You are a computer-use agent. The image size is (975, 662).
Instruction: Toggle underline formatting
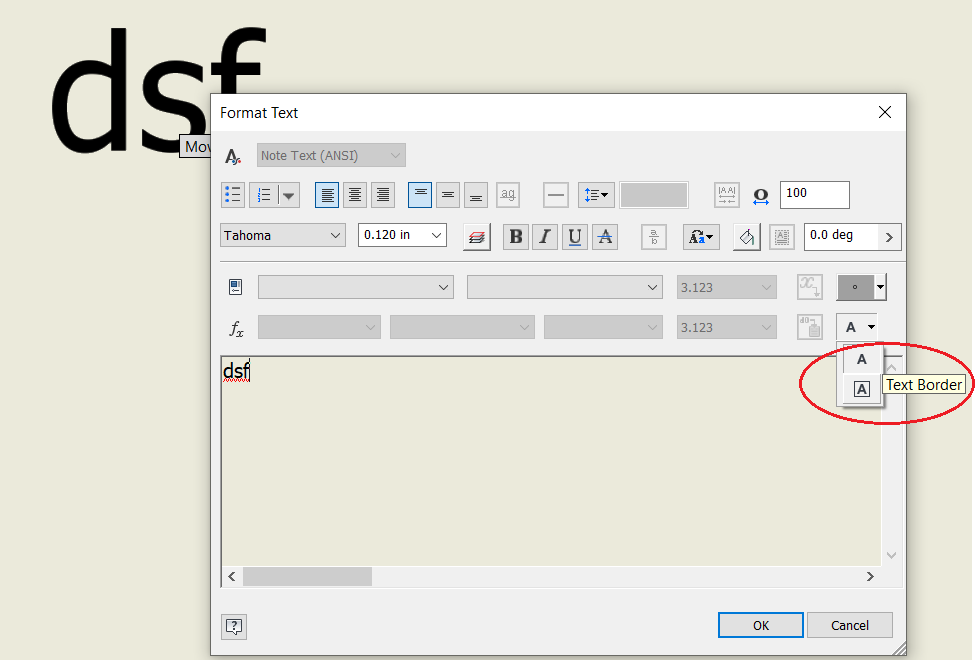pos(574,237)
